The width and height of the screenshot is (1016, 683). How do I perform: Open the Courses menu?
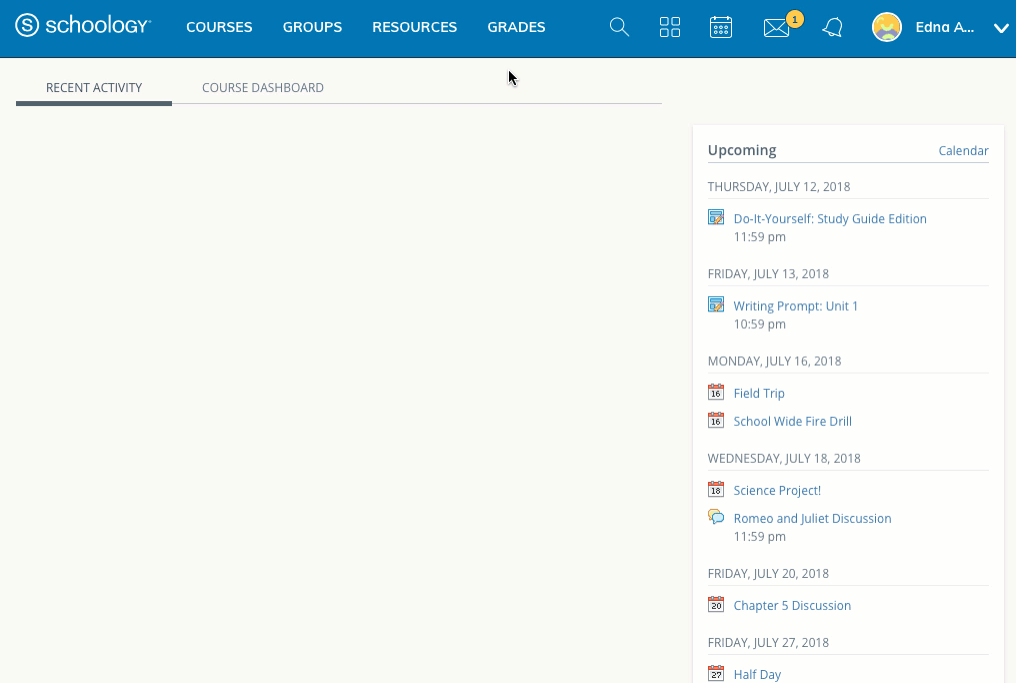(x=219, y=28)
